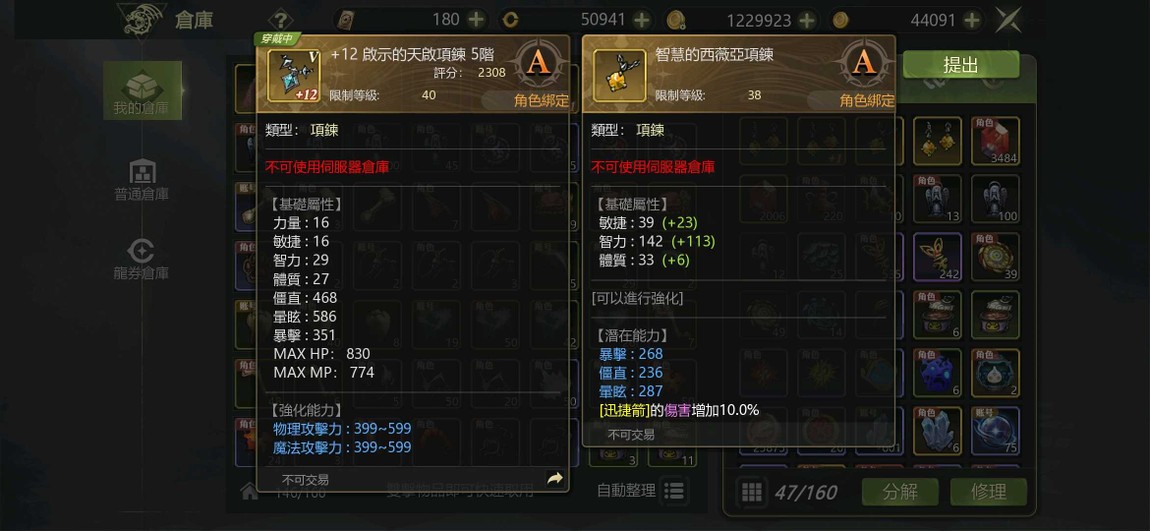Click 自動整理 auto-sort button

pos(641,490)
